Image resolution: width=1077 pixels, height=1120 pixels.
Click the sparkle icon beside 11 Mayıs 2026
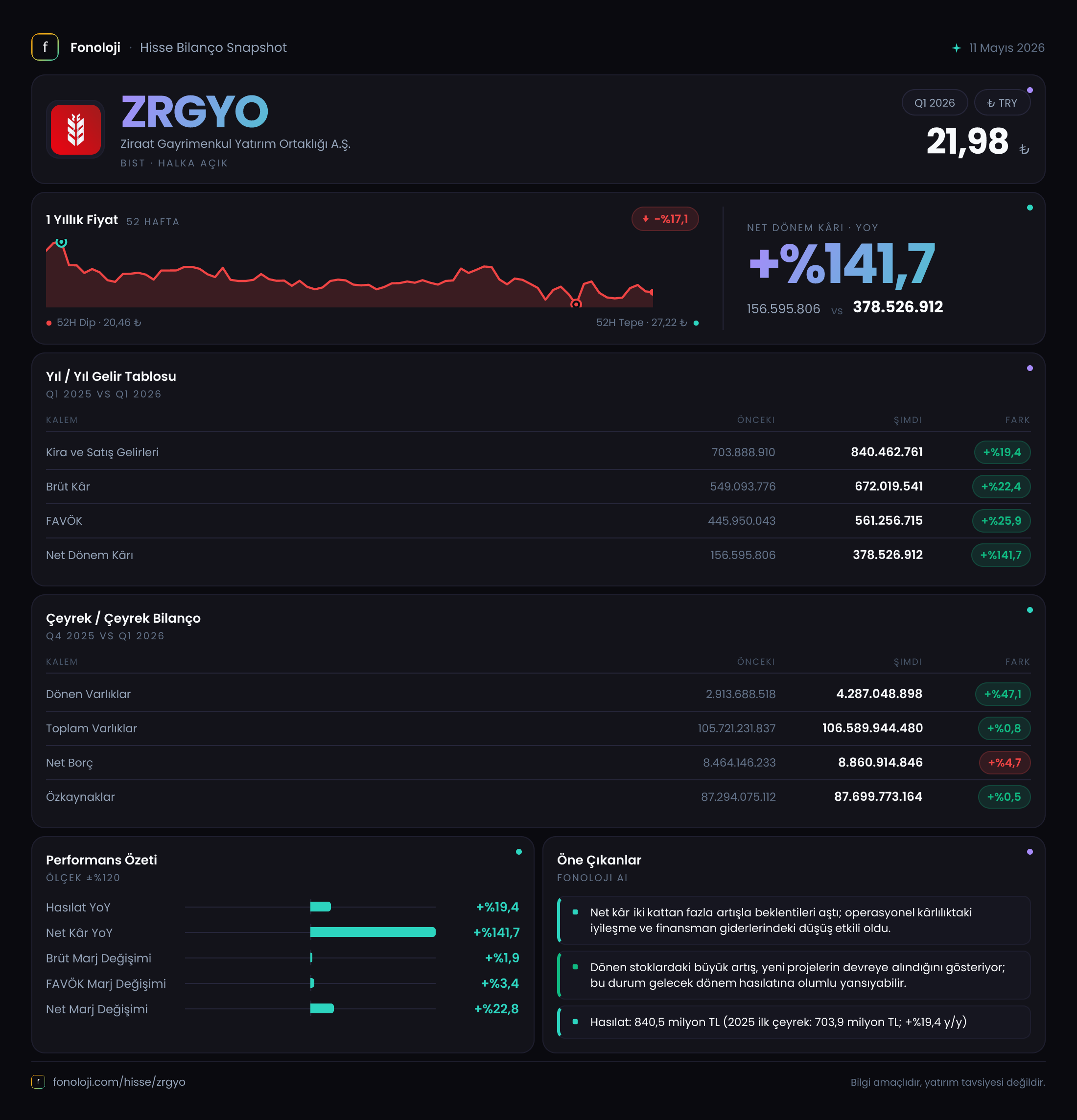click(x=957, y=48)
